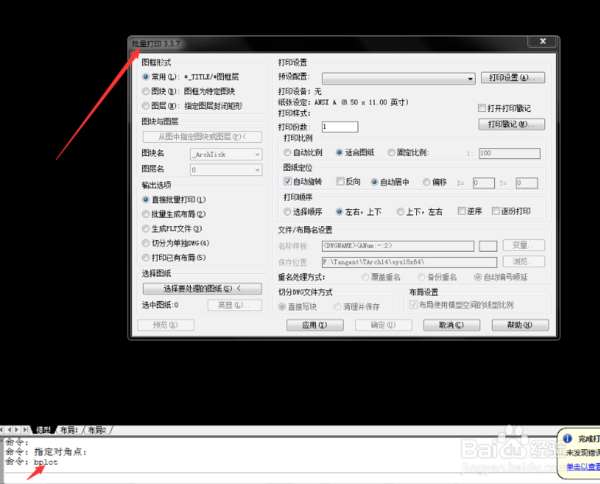Select 备份重名 duplicate handling option

pos(421,277)
